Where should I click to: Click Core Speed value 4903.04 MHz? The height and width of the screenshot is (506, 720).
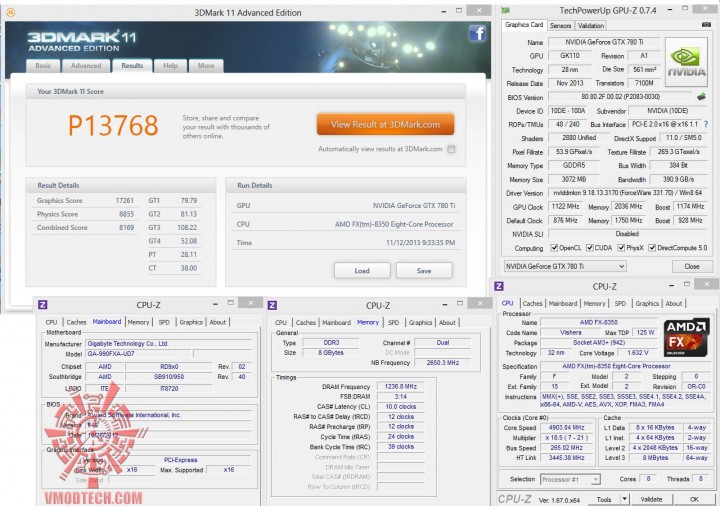point(566,427)
